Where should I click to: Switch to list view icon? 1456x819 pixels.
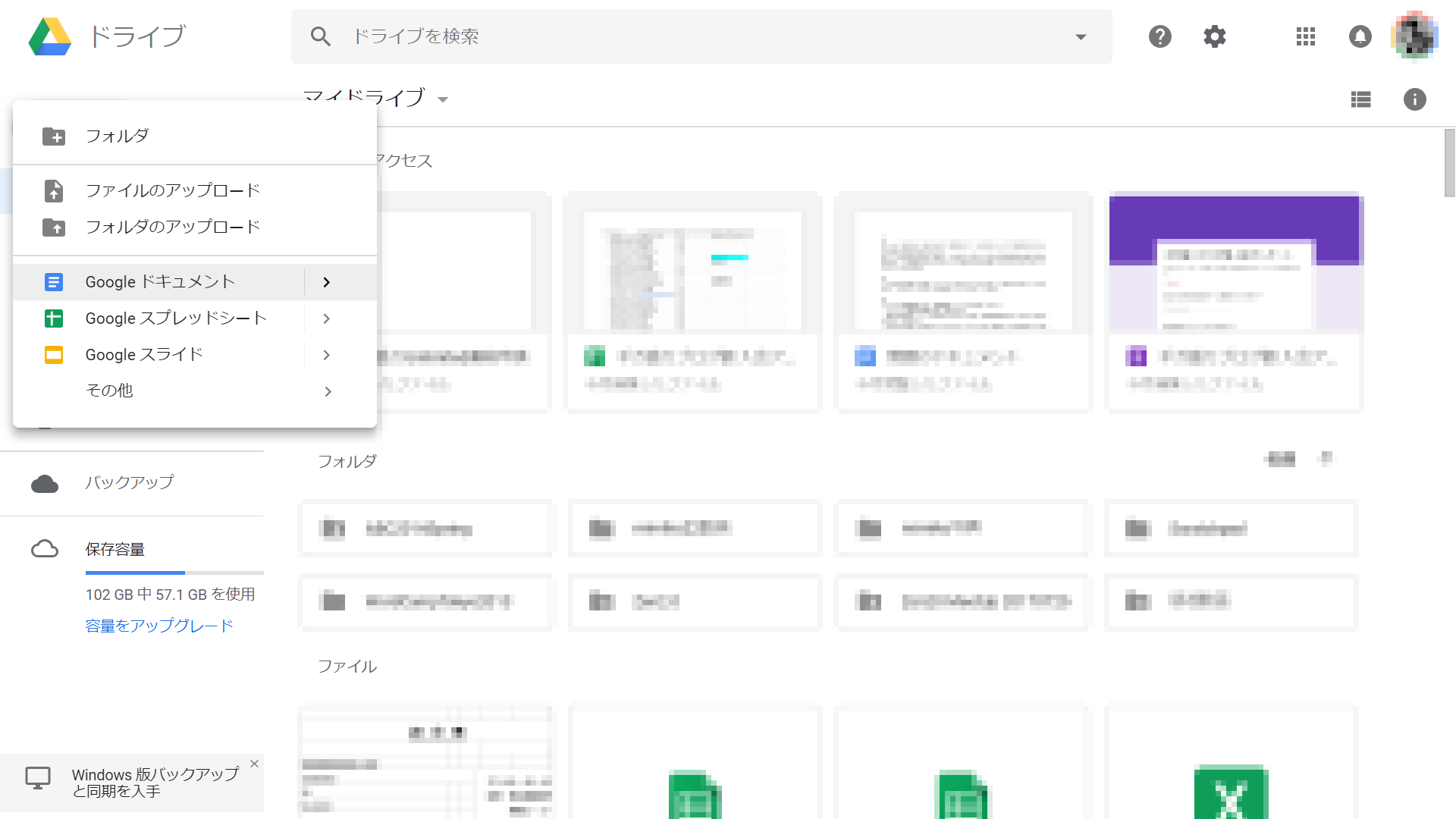[x=1361, y=99]
